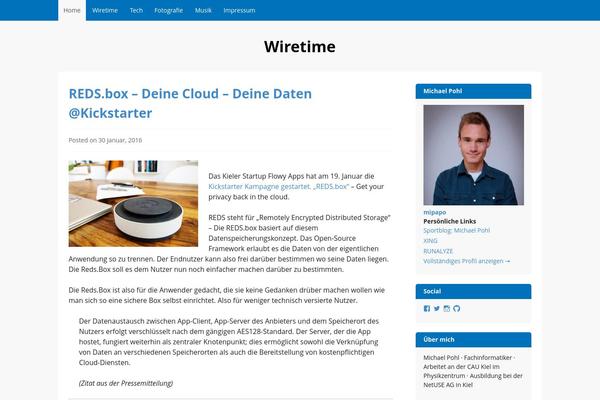Open the GitHub social icon
Viewport: 600px width, 400px height.
click(x=457, y=309)
